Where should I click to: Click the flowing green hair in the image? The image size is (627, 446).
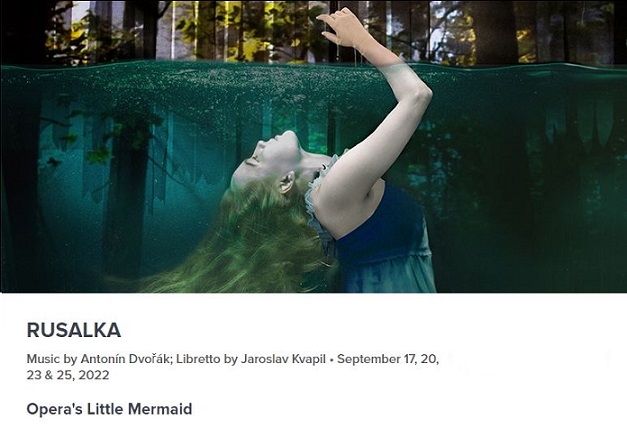(240, 244)
